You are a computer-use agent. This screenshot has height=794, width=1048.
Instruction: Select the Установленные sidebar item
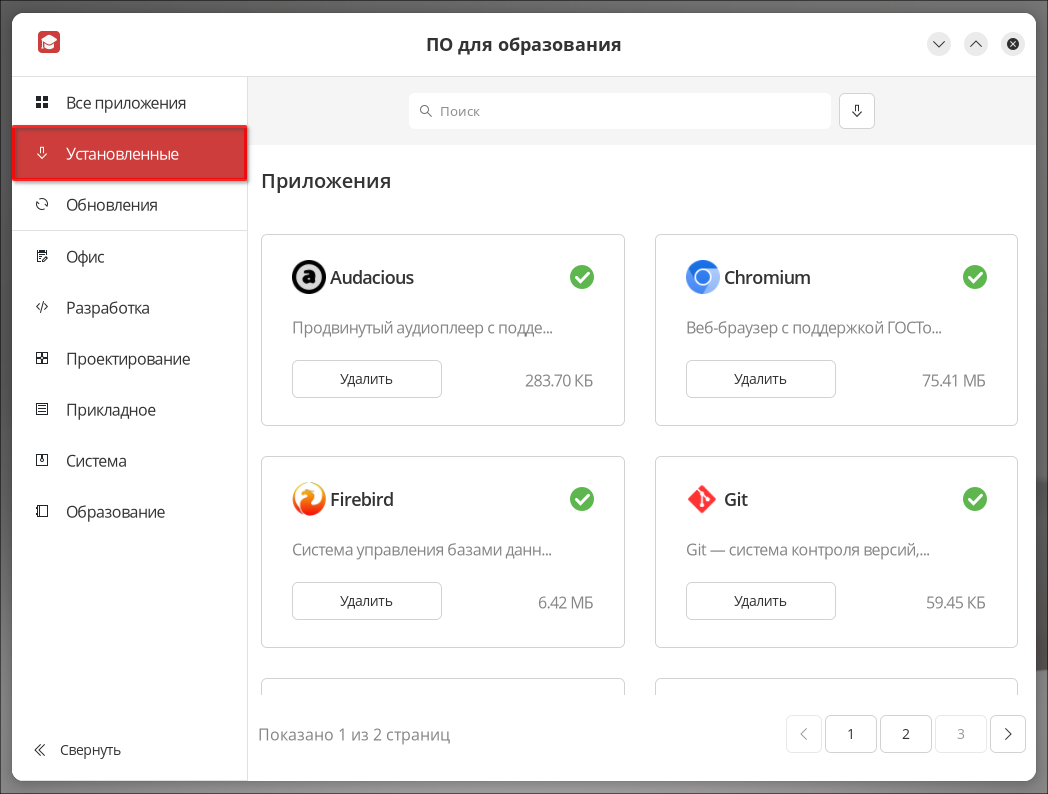130,153
